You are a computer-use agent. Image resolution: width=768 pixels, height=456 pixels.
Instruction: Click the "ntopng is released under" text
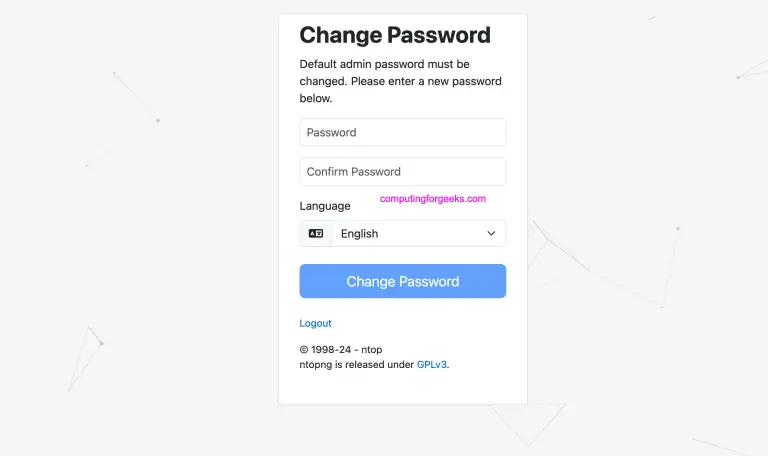[x=356, y=365]
